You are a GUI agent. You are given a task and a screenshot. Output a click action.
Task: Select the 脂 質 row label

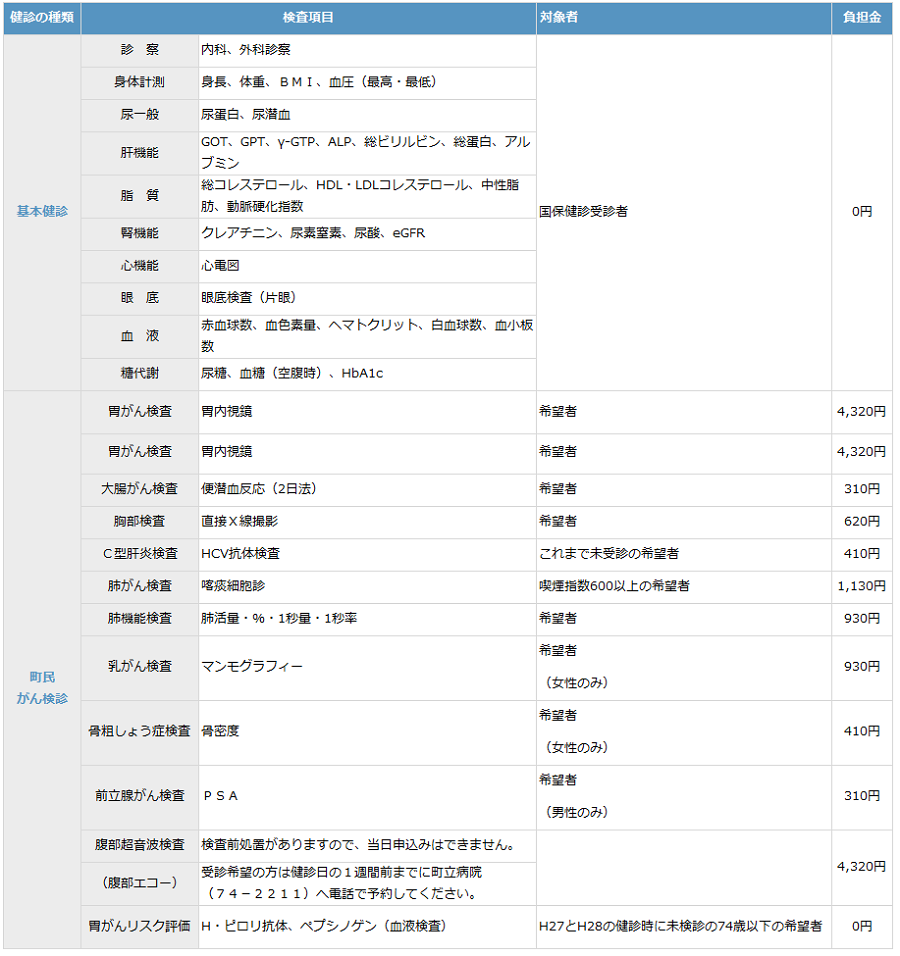[x=140, y=196]
